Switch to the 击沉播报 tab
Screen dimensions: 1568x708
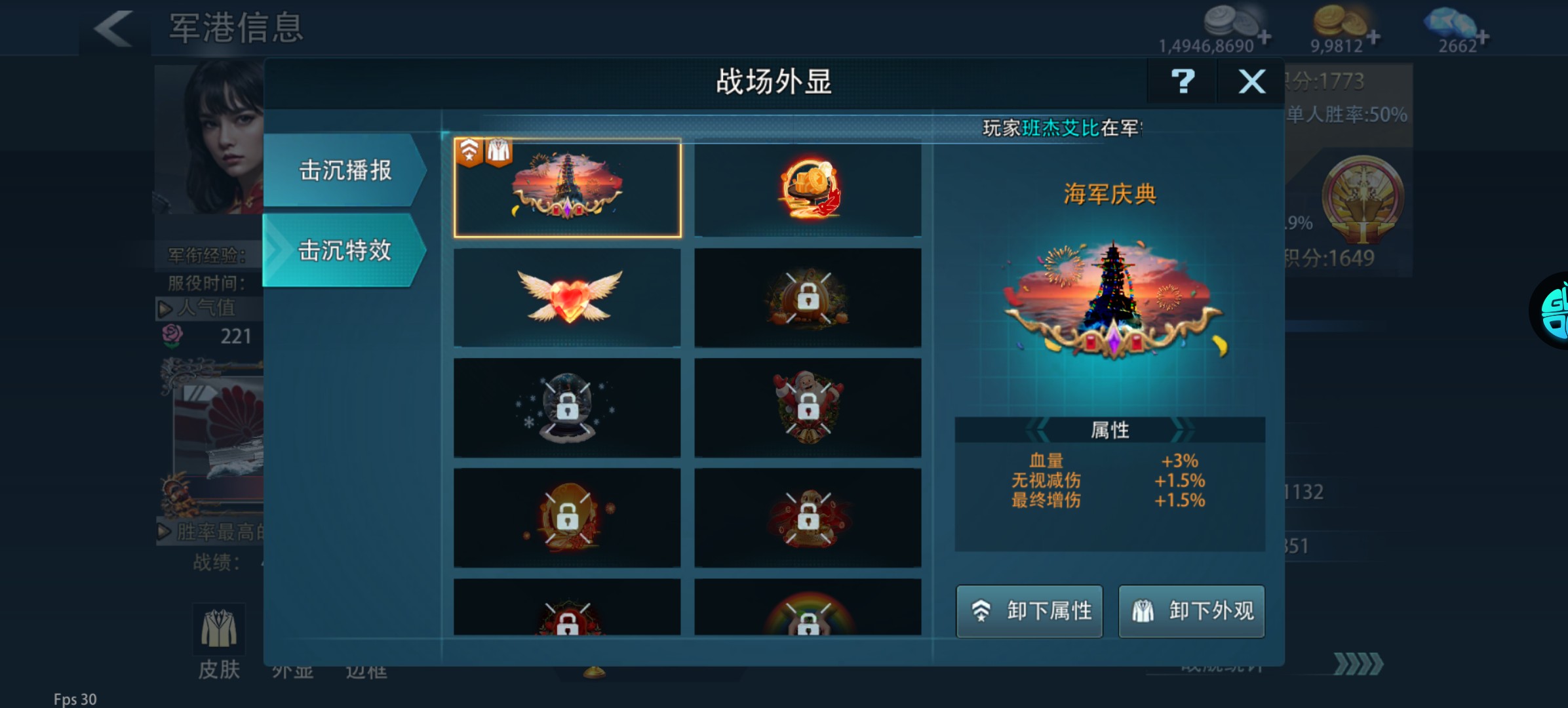pos(345,170)
